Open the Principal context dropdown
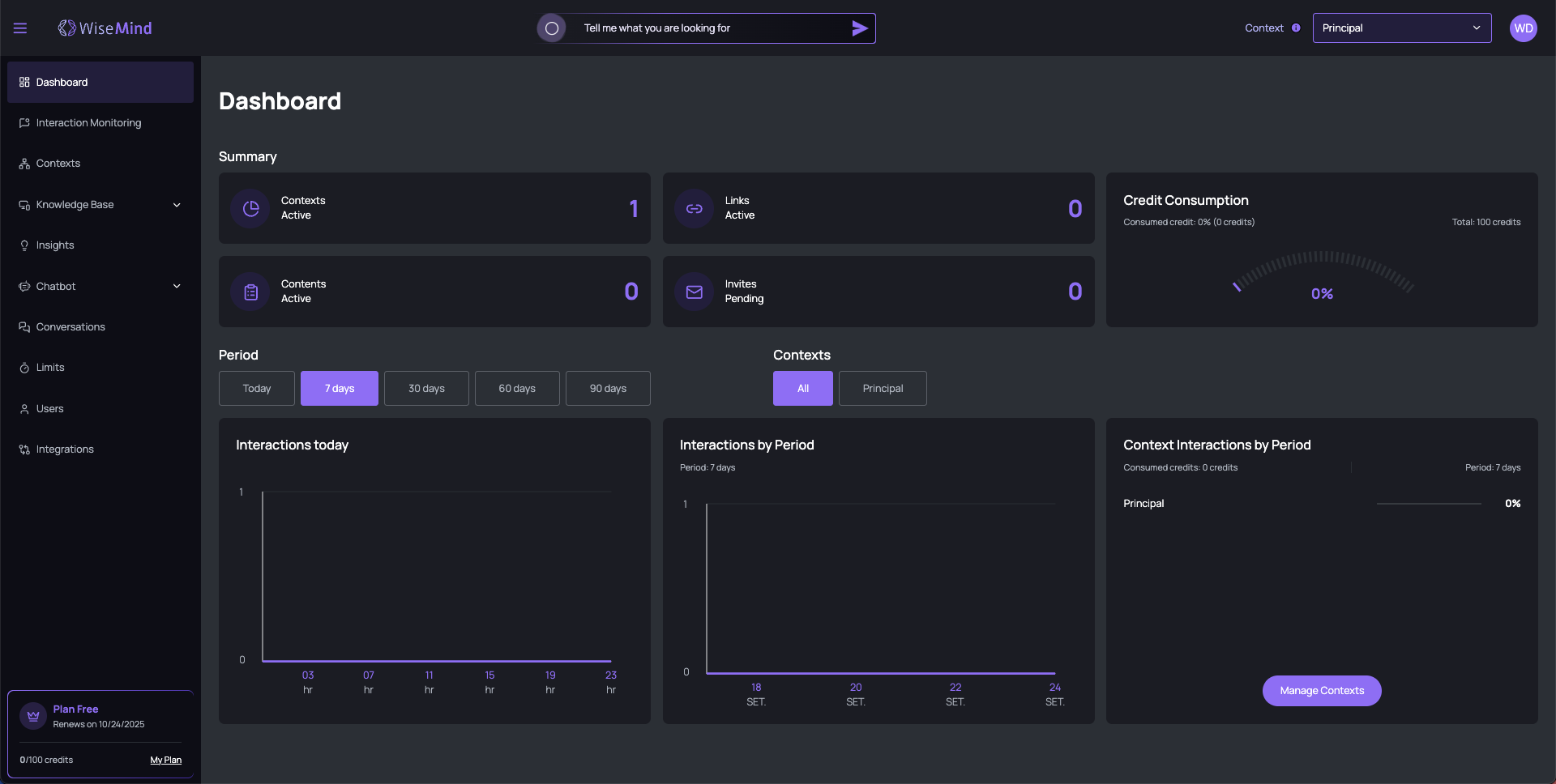 coord(1401,28)
